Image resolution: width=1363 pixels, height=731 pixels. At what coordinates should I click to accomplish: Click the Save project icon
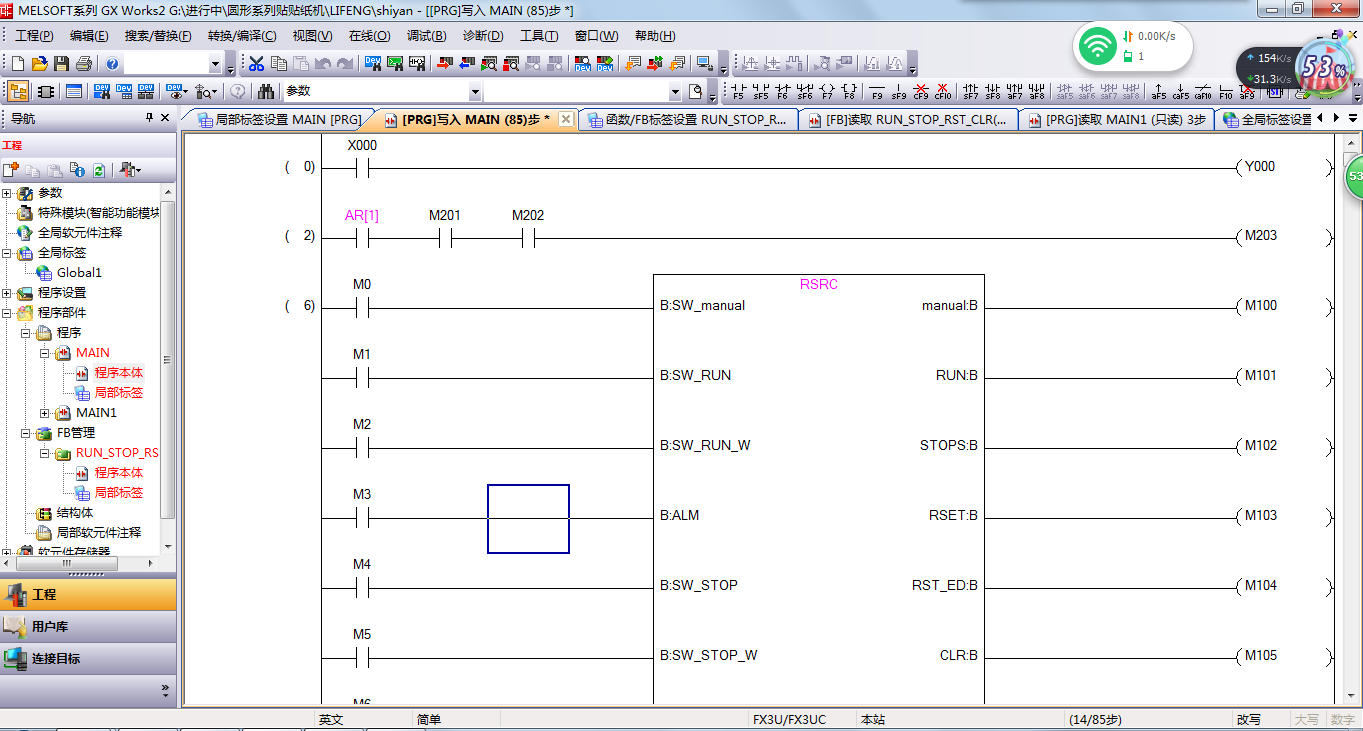(61, 64)
